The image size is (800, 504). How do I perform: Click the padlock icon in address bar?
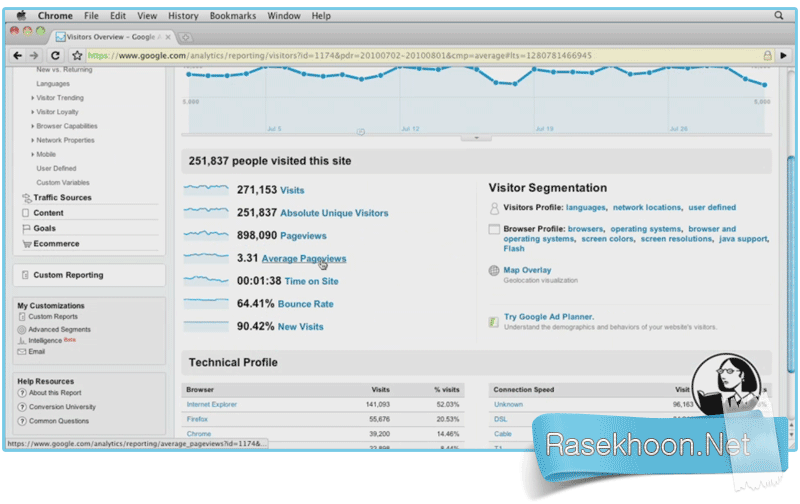click(x=767, y=55)
